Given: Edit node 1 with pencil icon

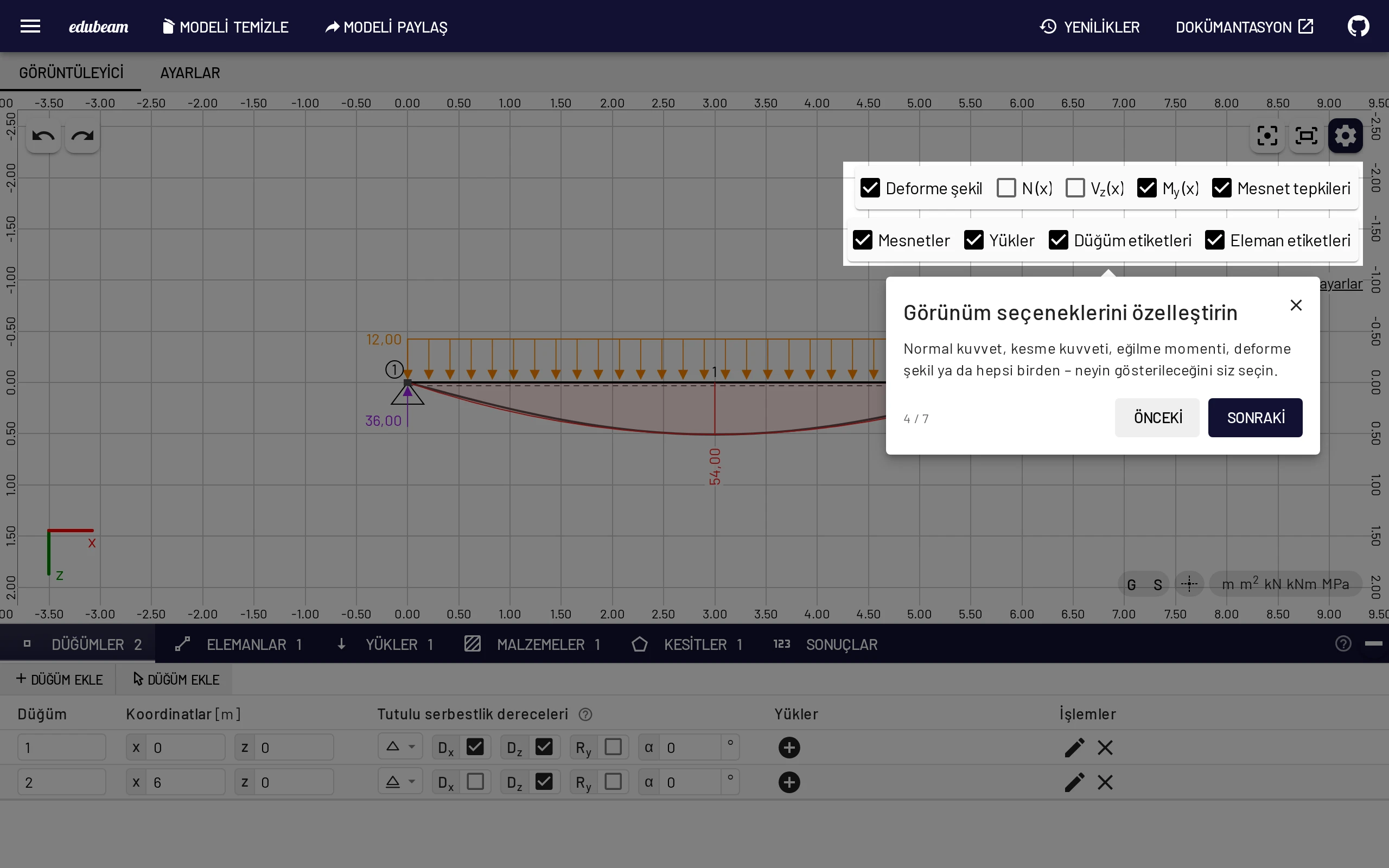Looking at the screenshot, I should (1074, 748).
